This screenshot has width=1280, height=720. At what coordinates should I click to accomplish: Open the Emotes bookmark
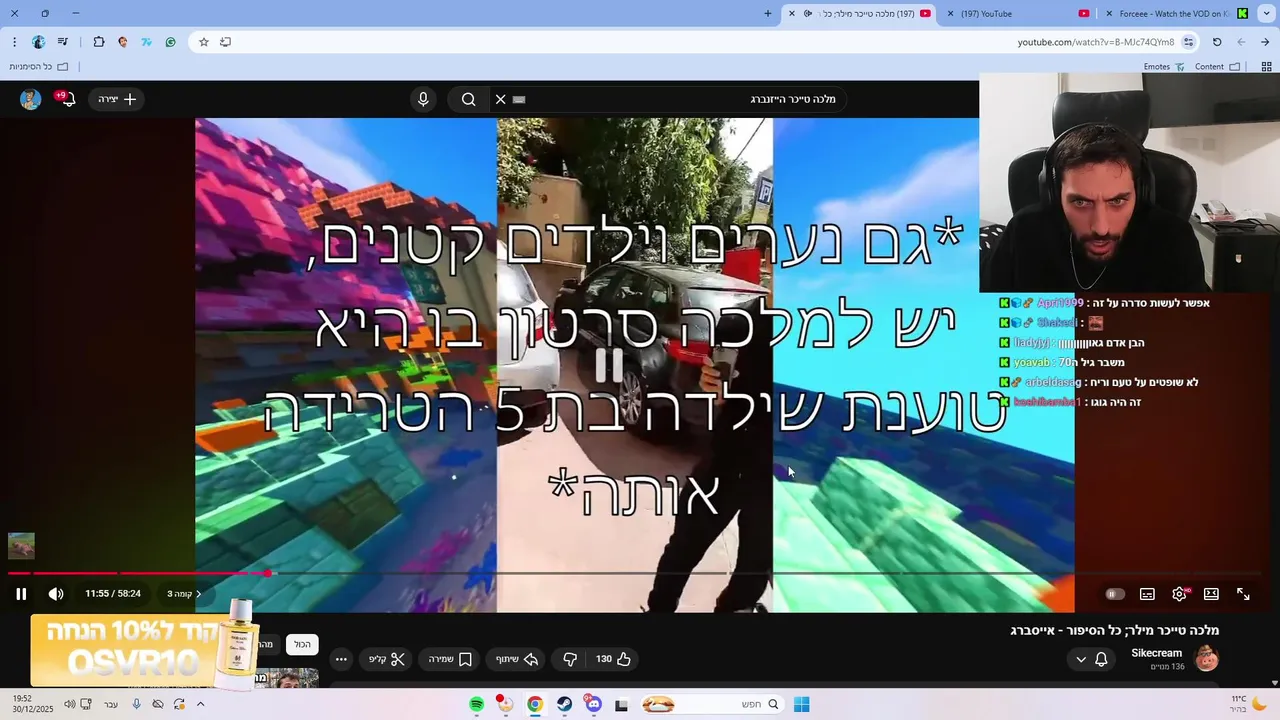[x=1164, y=67]
